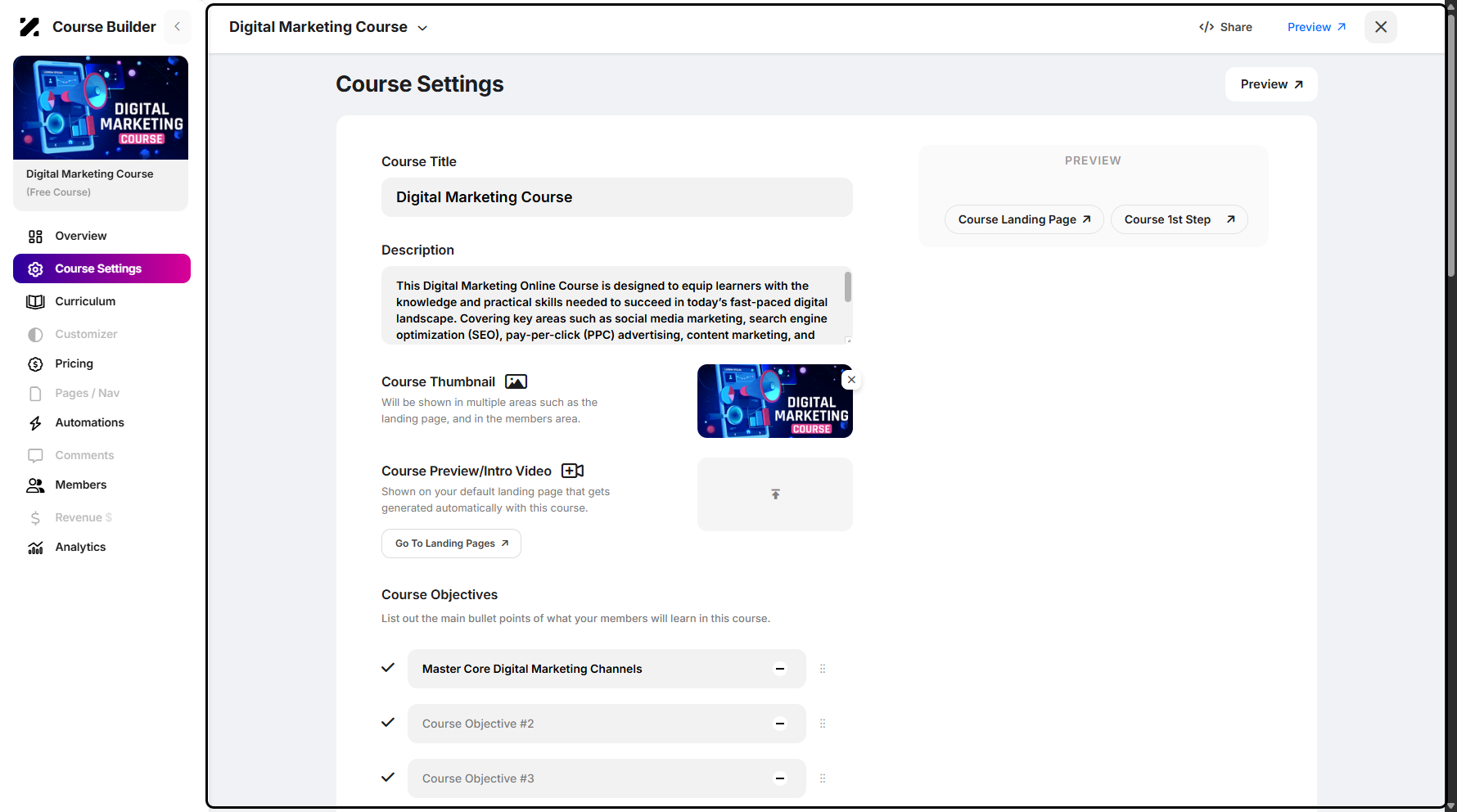The width and height of the screenshot is (1457, 812).
Task: Click the uploaded course thumbnail image
Action: (775, 401)
